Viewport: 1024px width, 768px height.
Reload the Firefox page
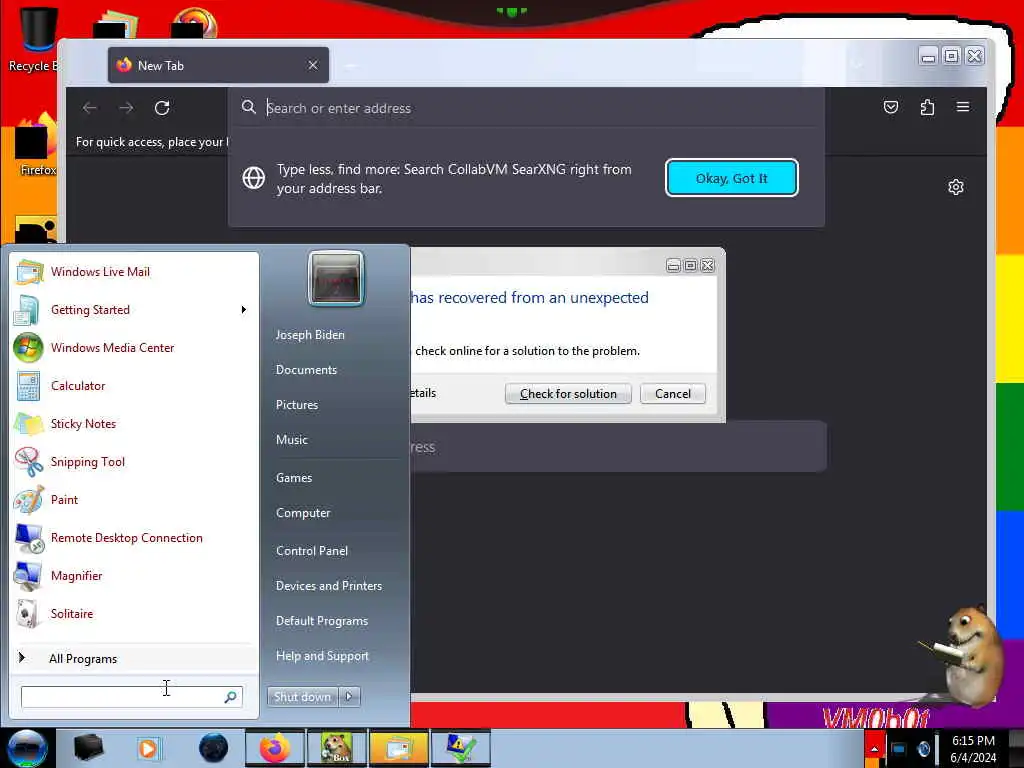[x=162, y=108]
